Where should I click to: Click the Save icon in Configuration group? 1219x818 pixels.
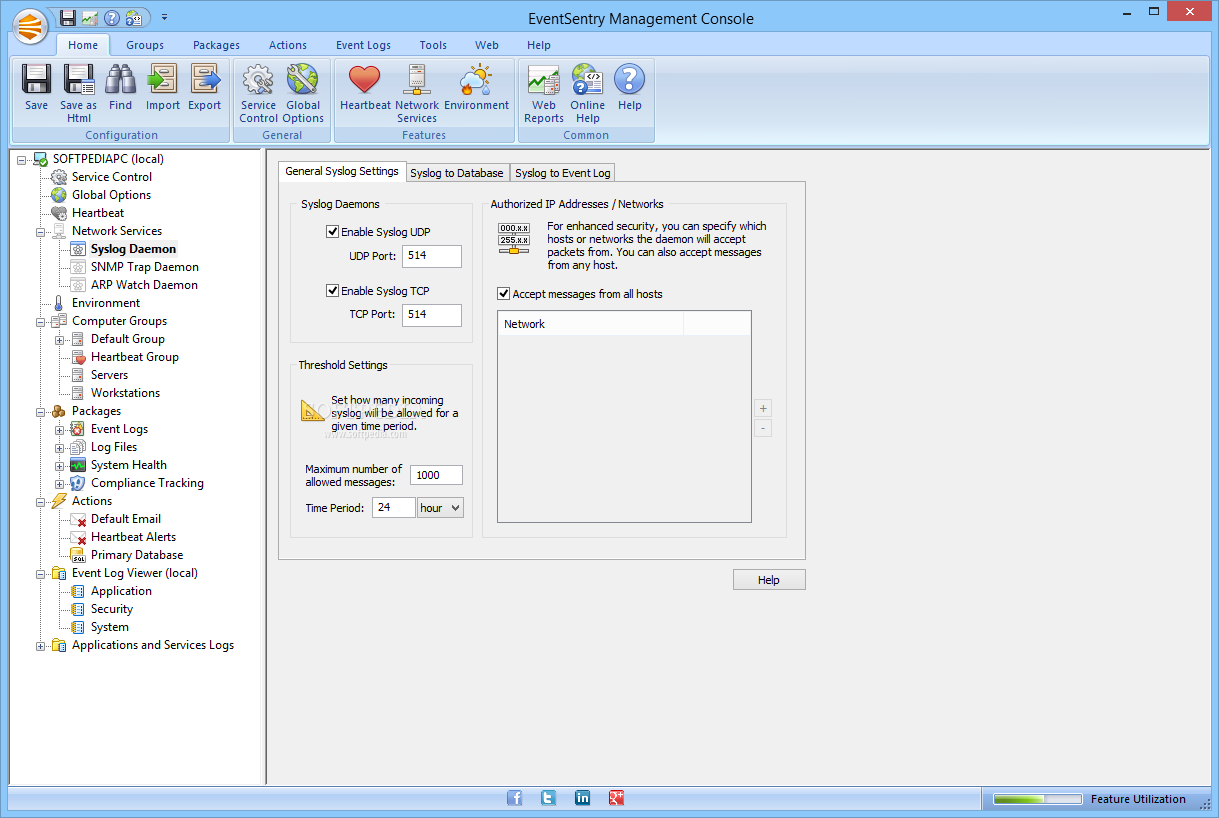coord(36,87)
